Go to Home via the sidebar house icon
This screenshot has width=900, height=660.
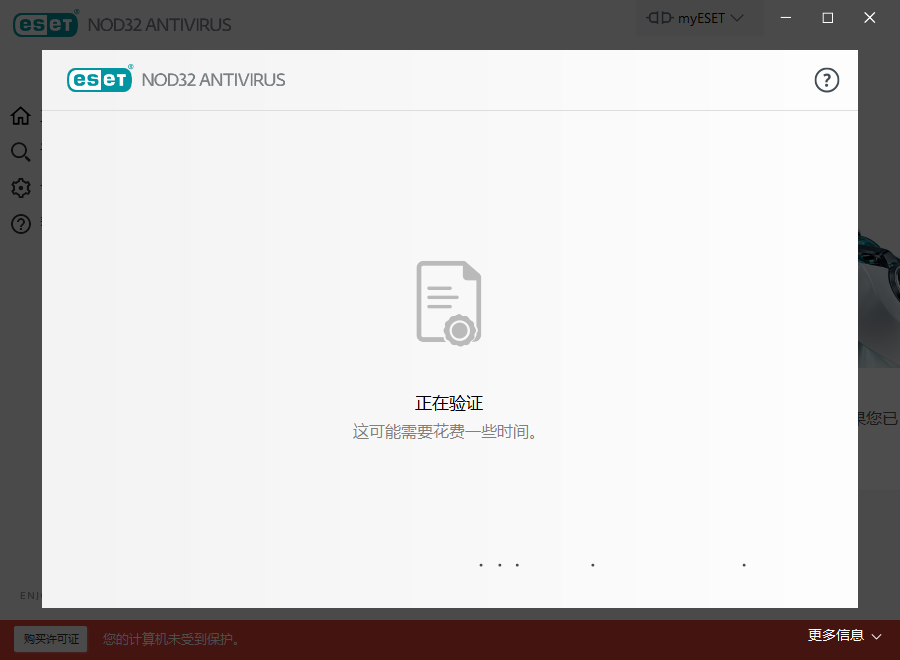(x=21, y=116)
